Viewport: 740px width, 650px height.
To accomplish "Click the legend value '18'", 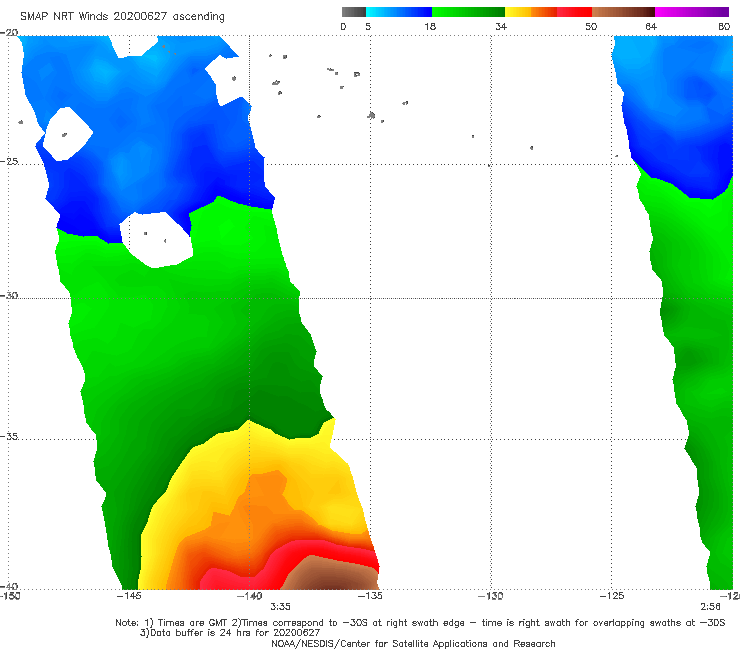I will coord(430,26).
